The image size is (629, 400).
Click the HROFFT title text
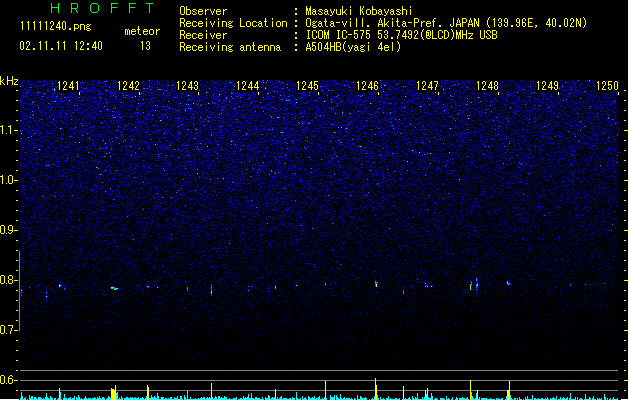click(x=103, y=8)
